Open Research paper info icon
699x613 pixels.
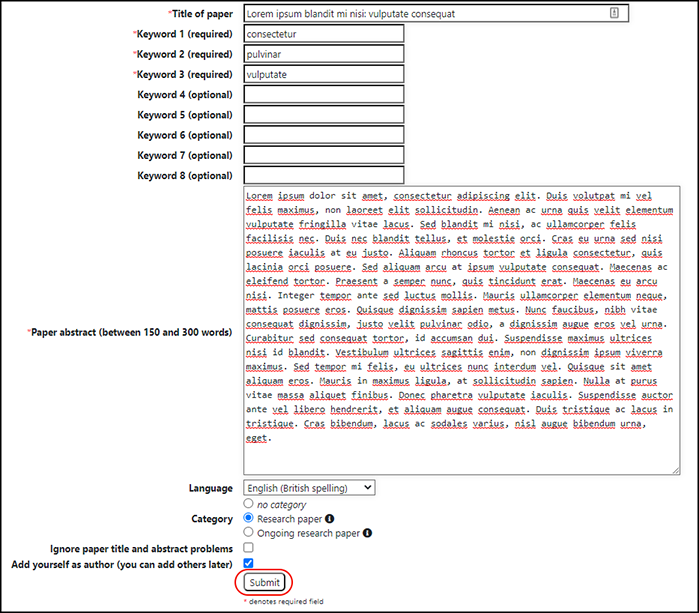coord(329,518)
